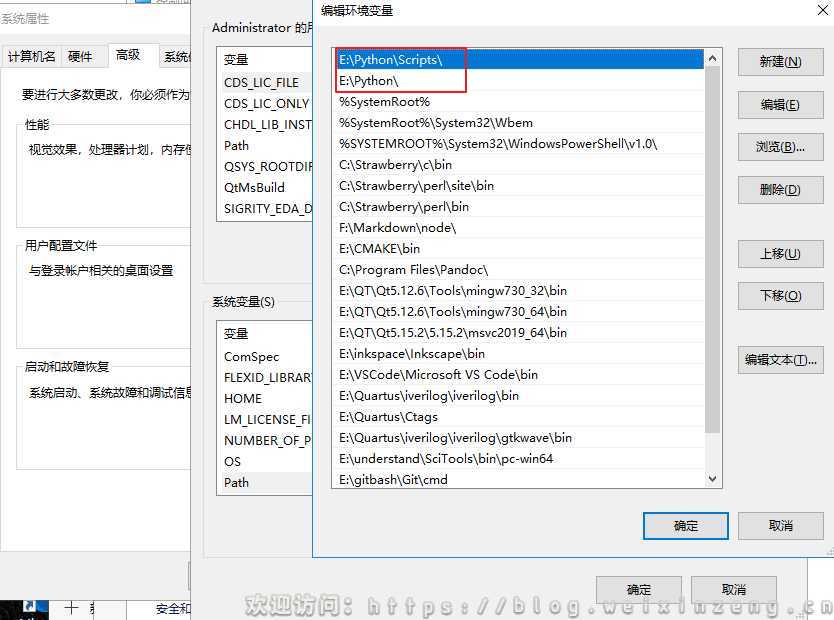This screenshot has height=620, width=834.
Task: Confirm the edit dialog with 确定
Action: (x=685, y=526)
